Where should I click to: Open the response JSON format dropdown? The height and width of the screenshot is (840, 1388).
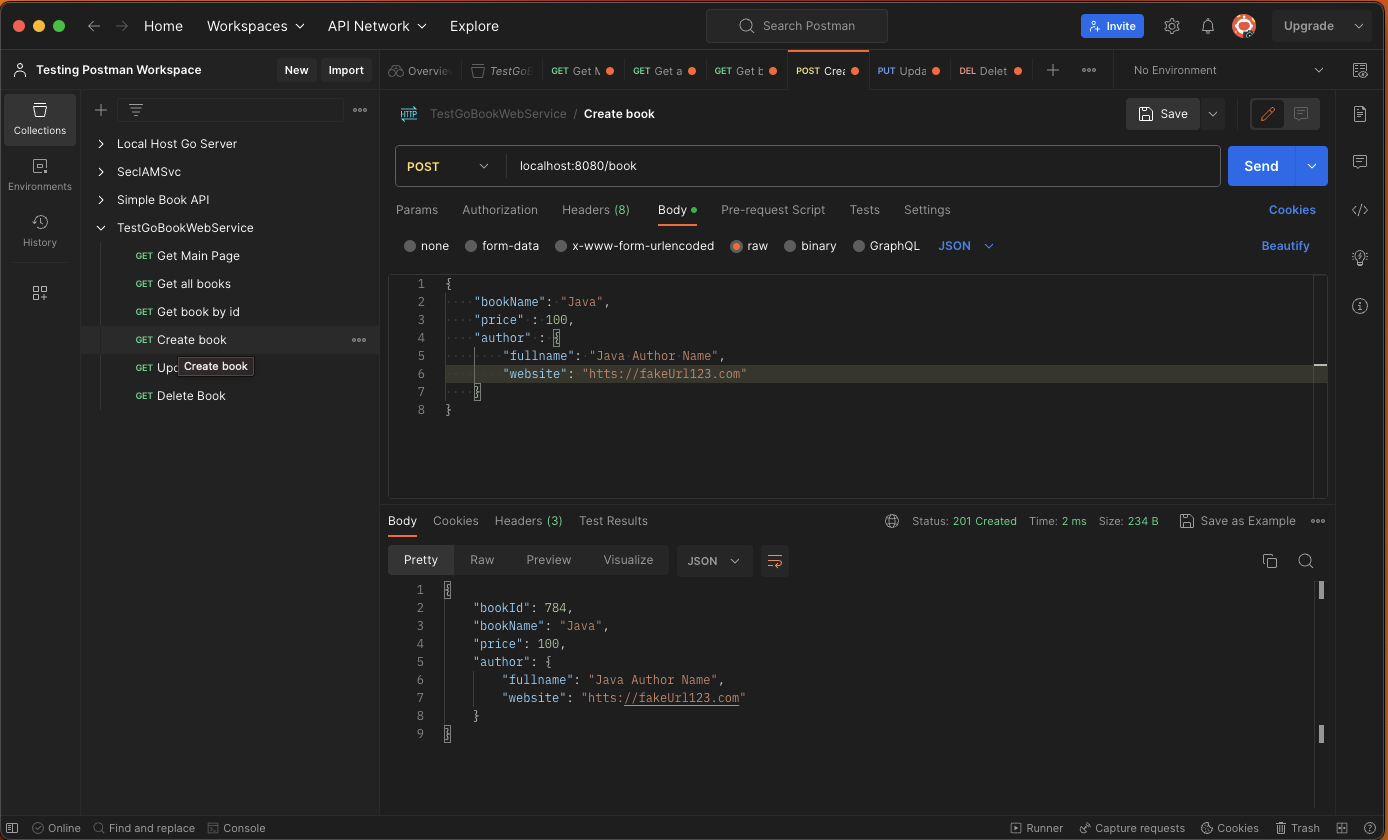714,561
